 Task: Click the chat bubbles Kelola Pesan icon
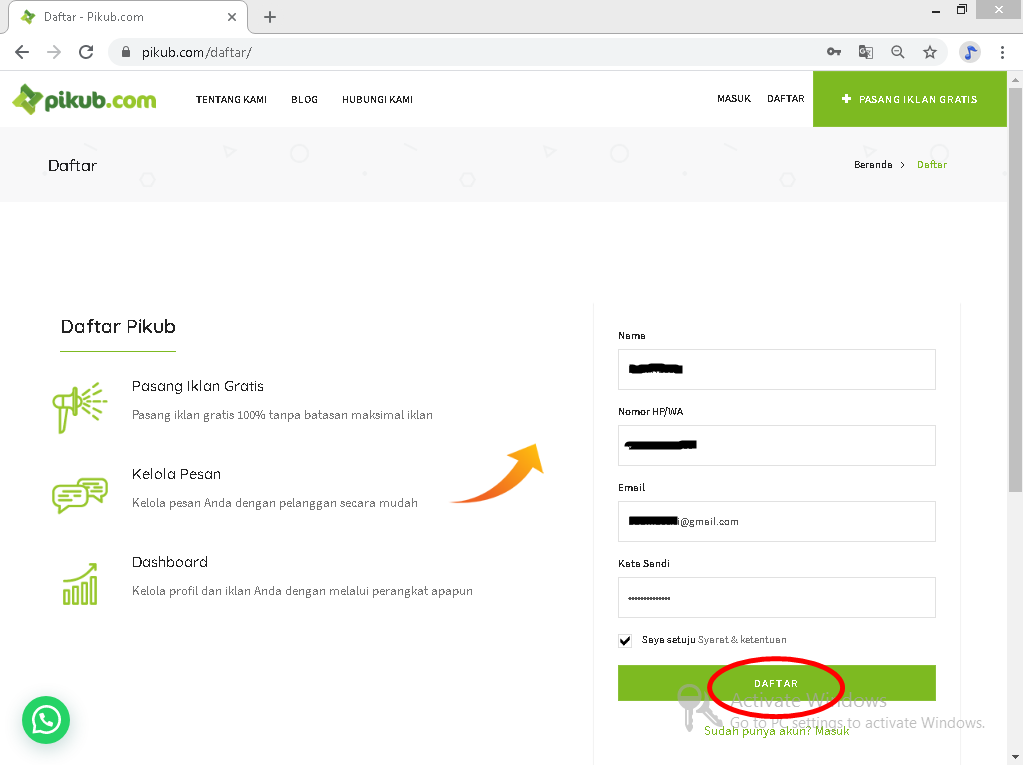pyautogui.click(x=80, y=494)
